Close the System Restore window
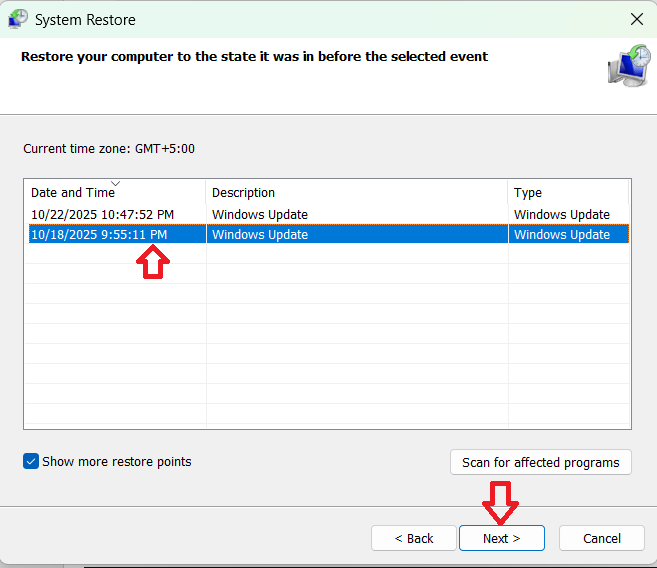Image resolution: width=657 pixels, height=568 pixels. click(636, 19)
